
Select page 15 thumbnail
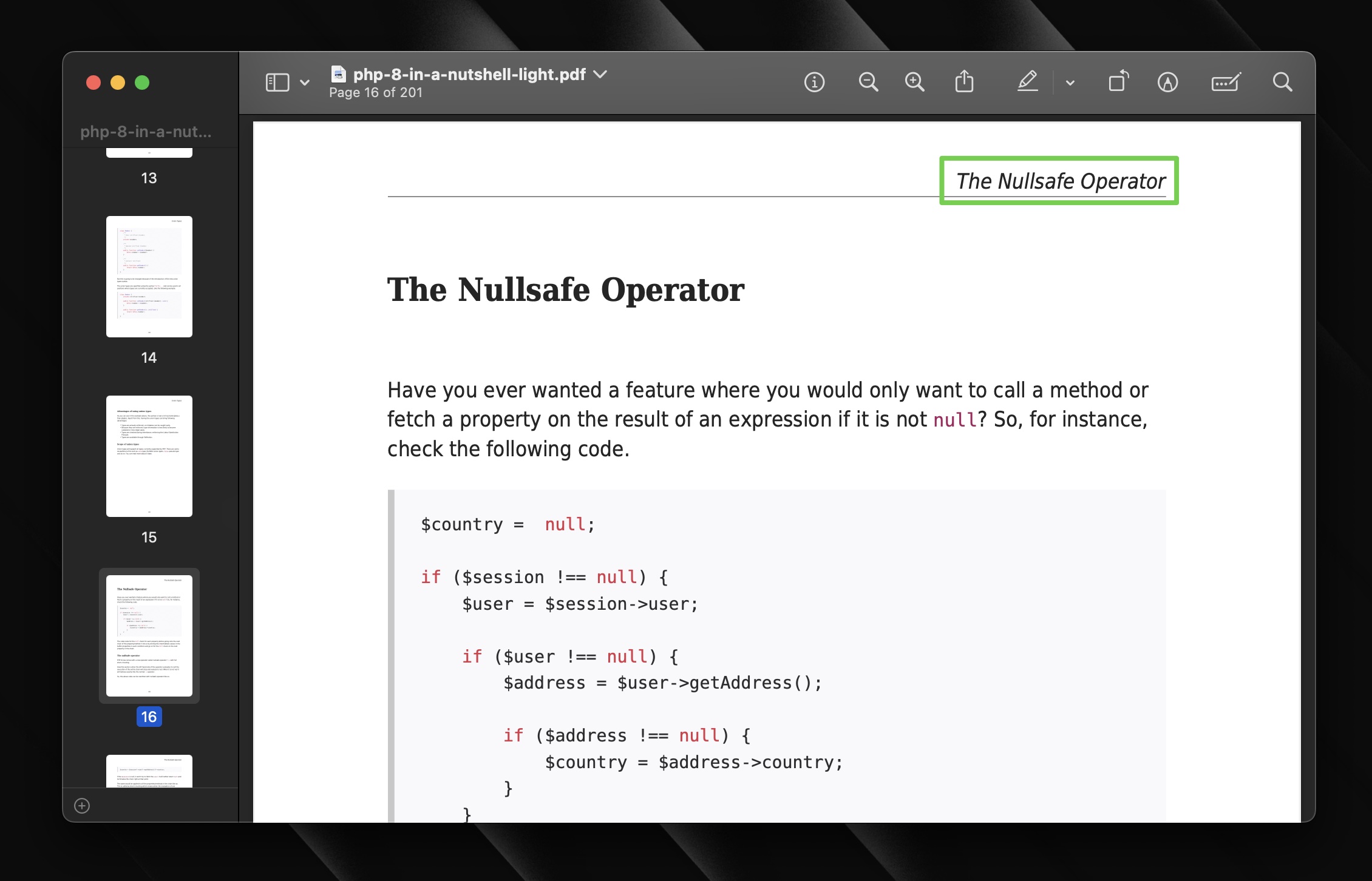click(x=149, y=456)
